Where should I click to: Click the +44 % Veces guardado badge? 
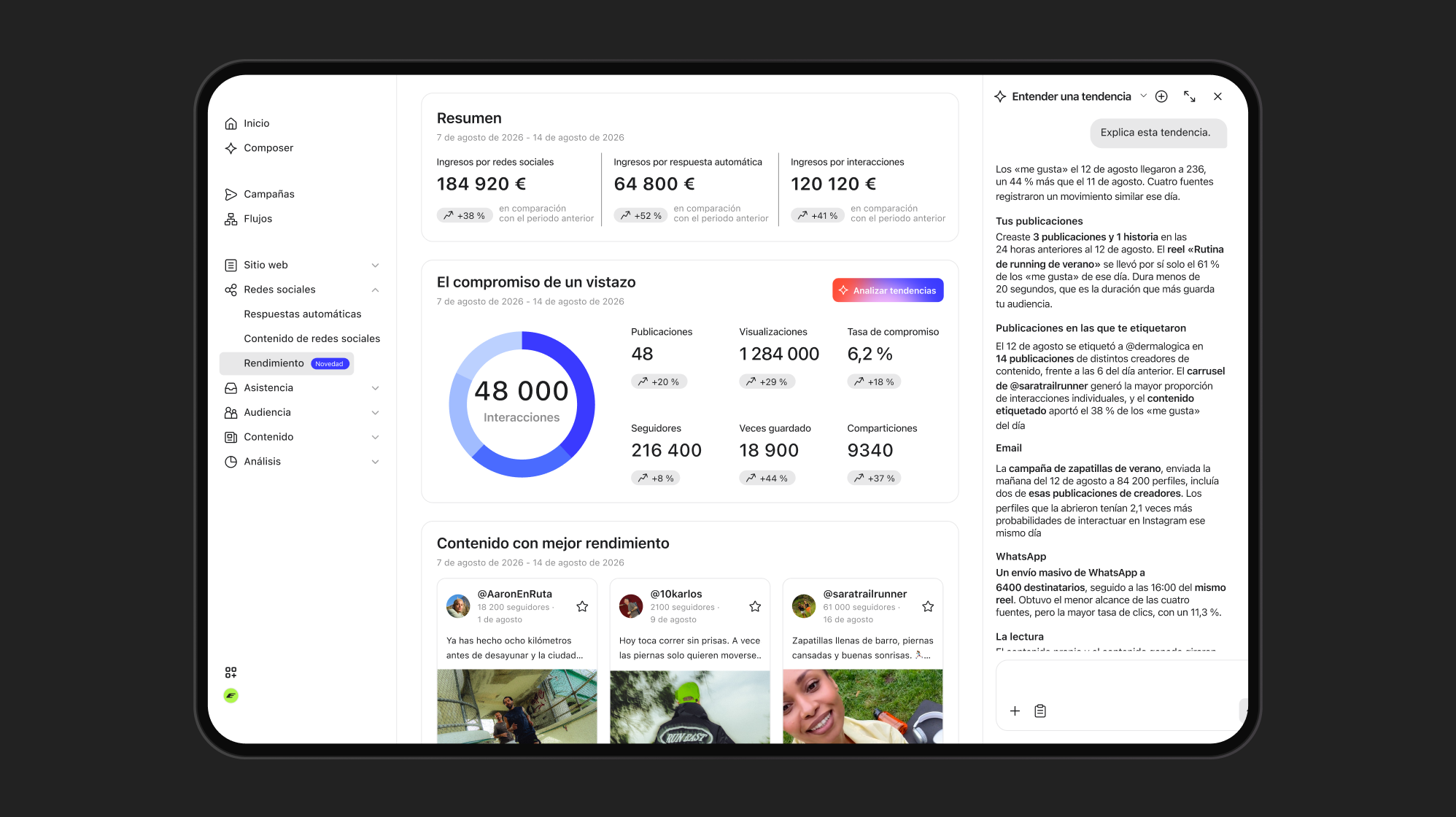tap(767, 479)
